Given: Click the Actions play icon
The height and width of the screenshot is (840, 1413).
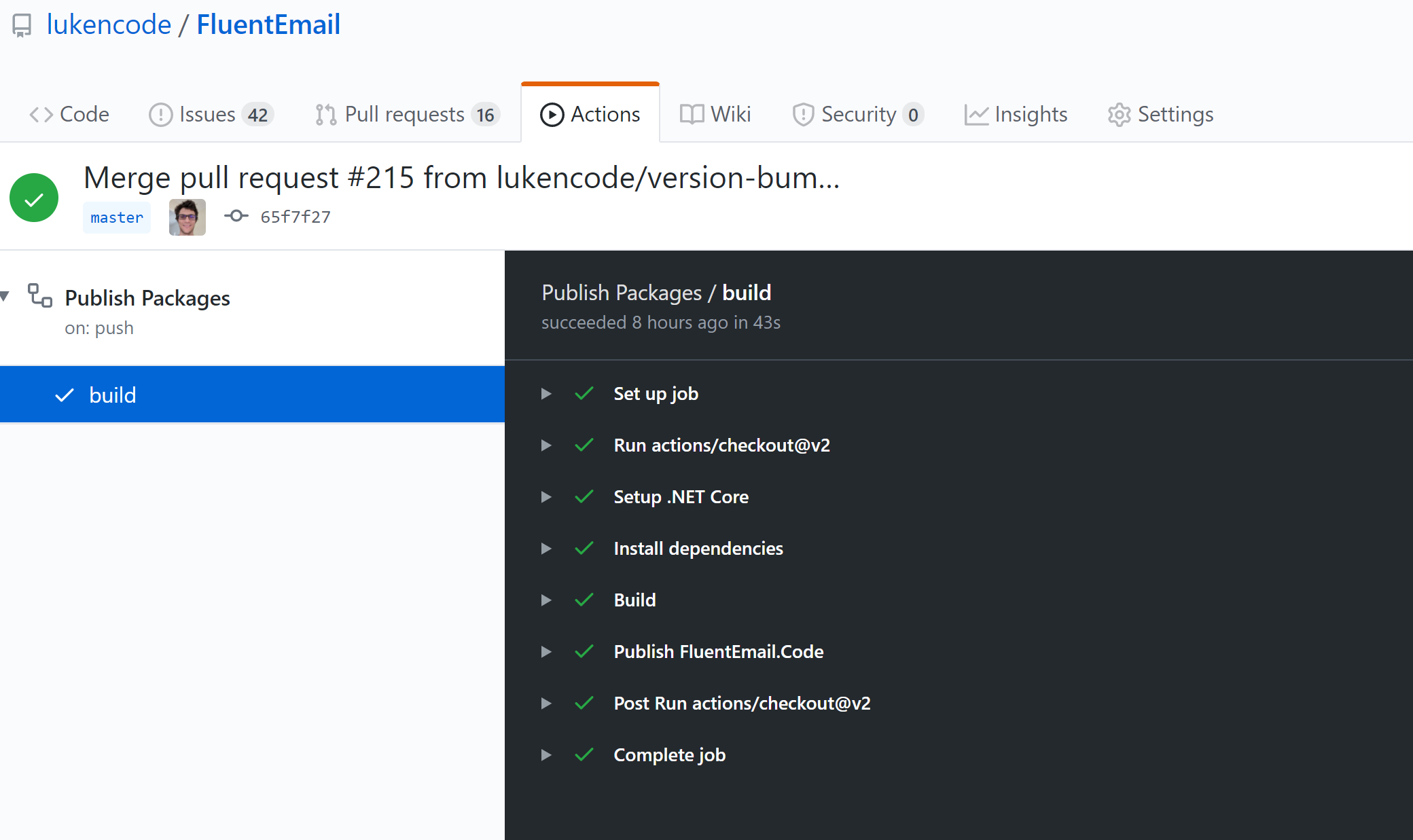Looking at the screenshot, I should (x=552, y=115).
